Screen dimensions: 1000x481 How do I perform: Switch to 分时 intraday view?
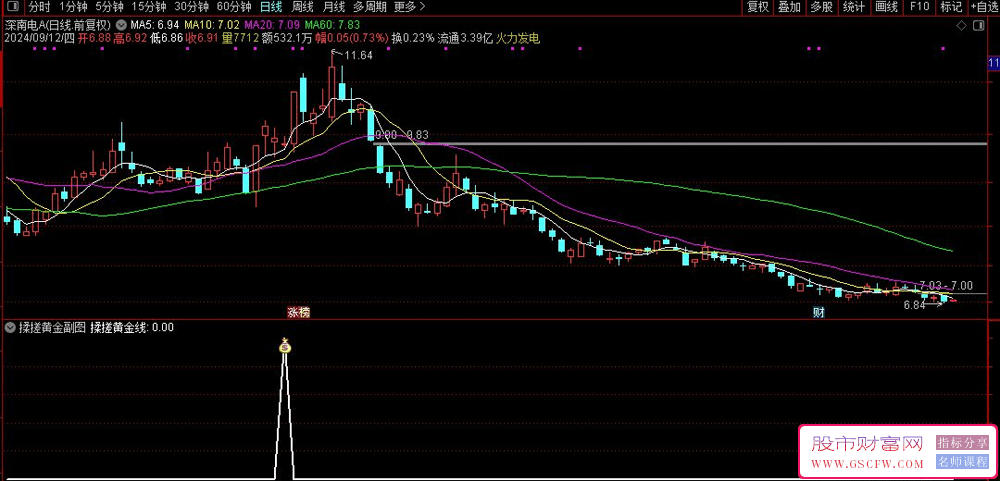39,7
